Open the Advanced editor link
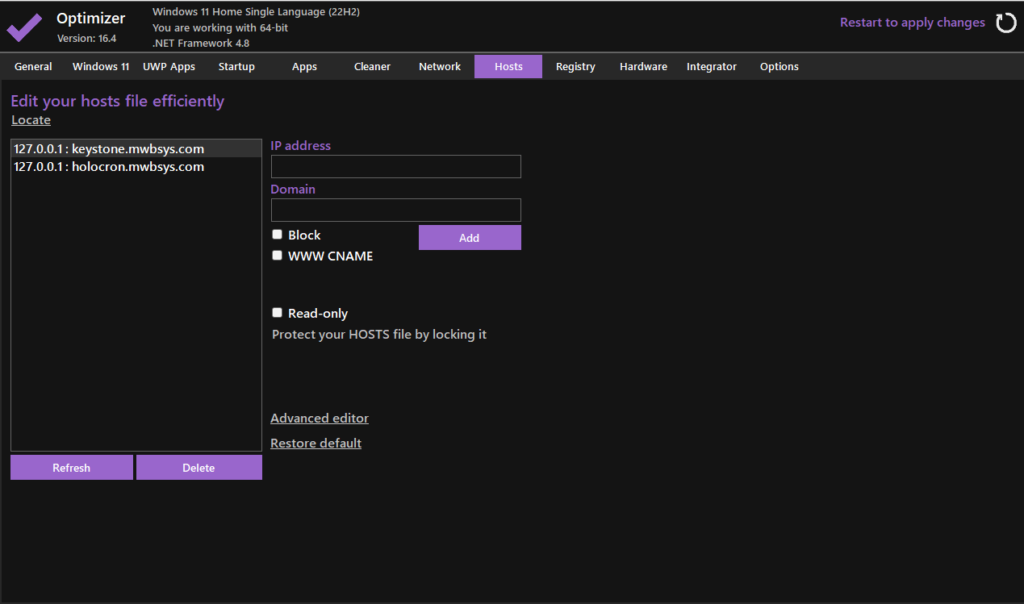The height and width of the screenshot is (604, 1024). click(x=319, y=418)
